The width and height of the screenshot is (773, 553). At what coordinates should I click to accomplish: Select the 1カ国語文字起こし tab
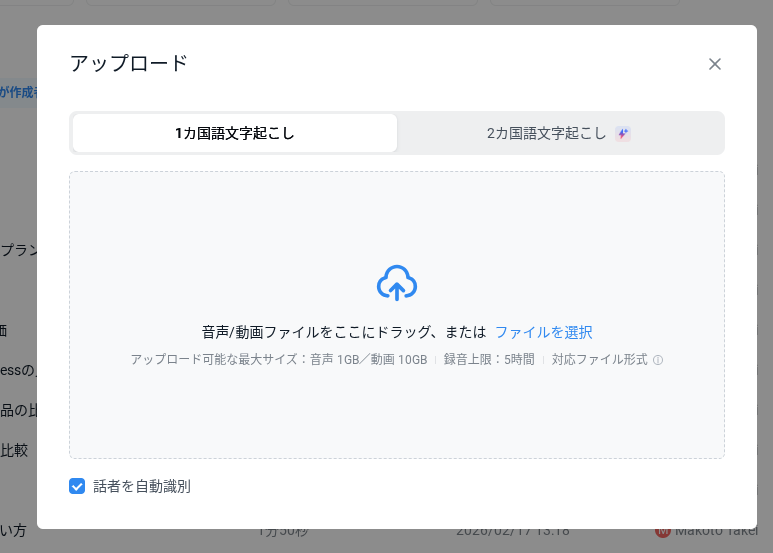tap(235, 133)
